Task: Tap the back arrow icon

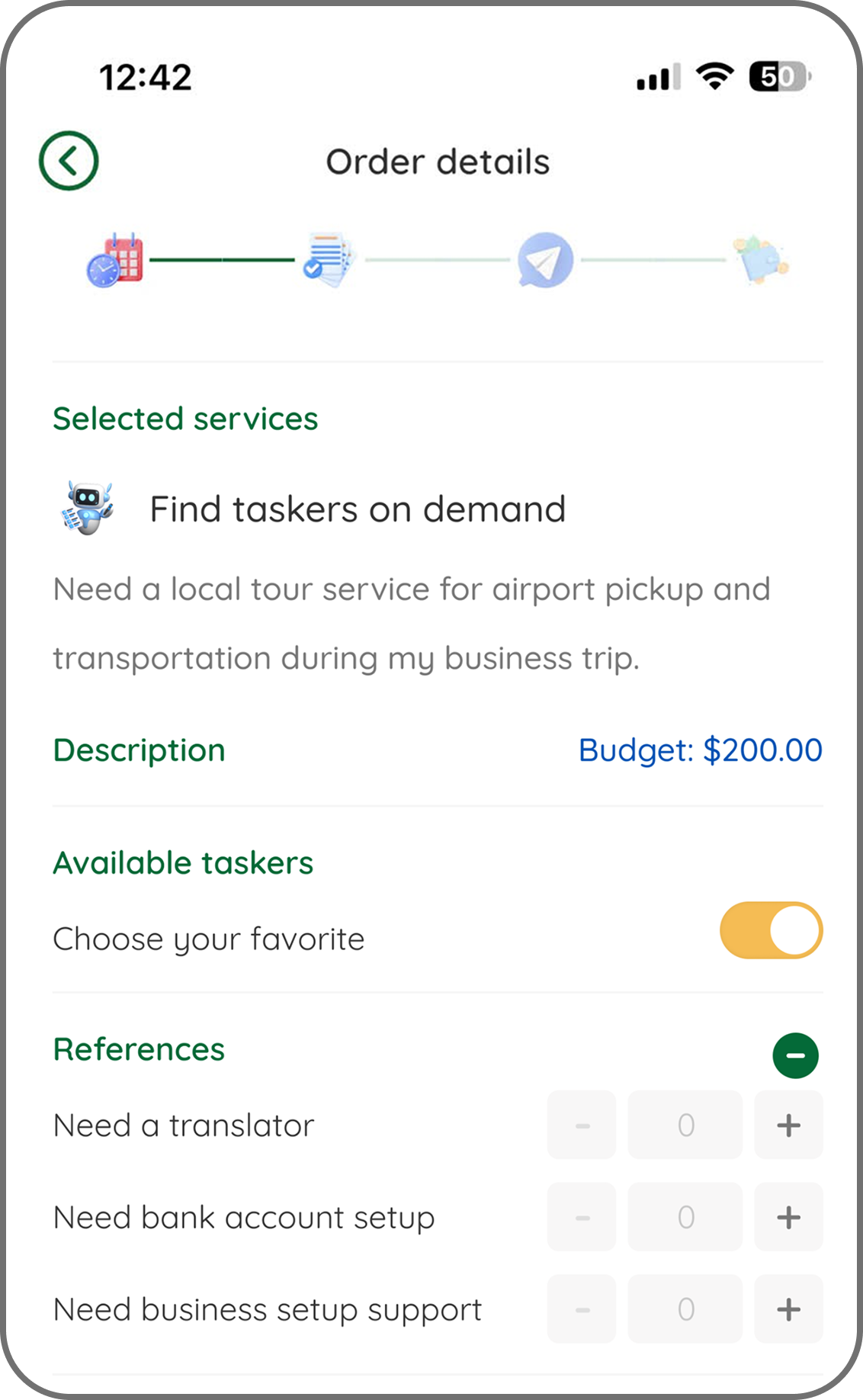Action: tap(69, 161)
